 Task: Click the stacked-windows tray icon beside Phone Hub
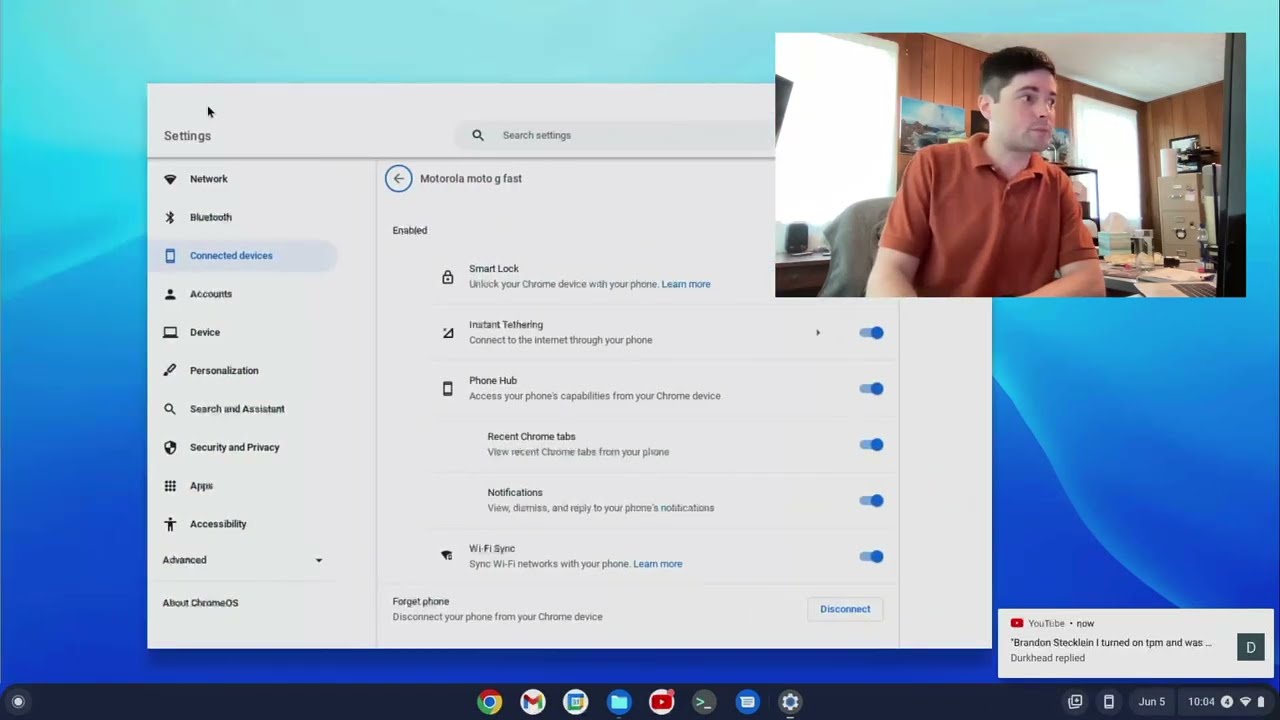click(x=1075, y=702)
